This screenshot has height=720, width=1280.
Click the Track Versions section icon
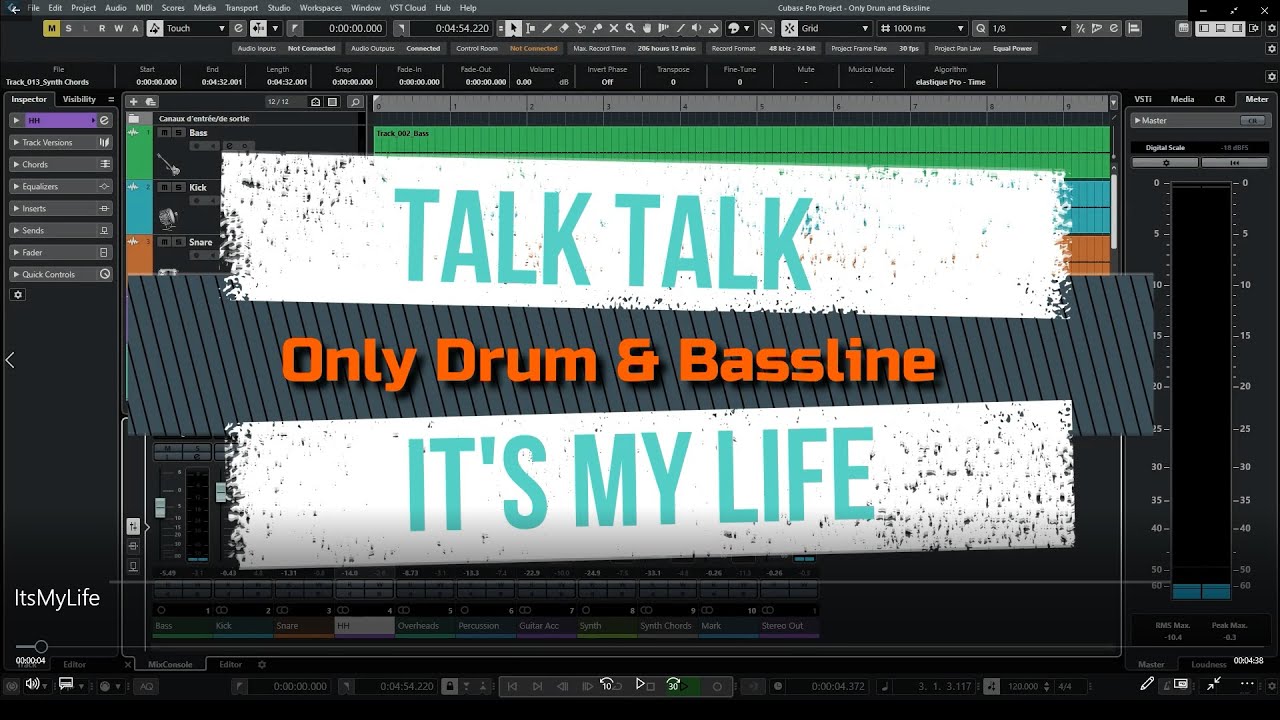point(104,142)
